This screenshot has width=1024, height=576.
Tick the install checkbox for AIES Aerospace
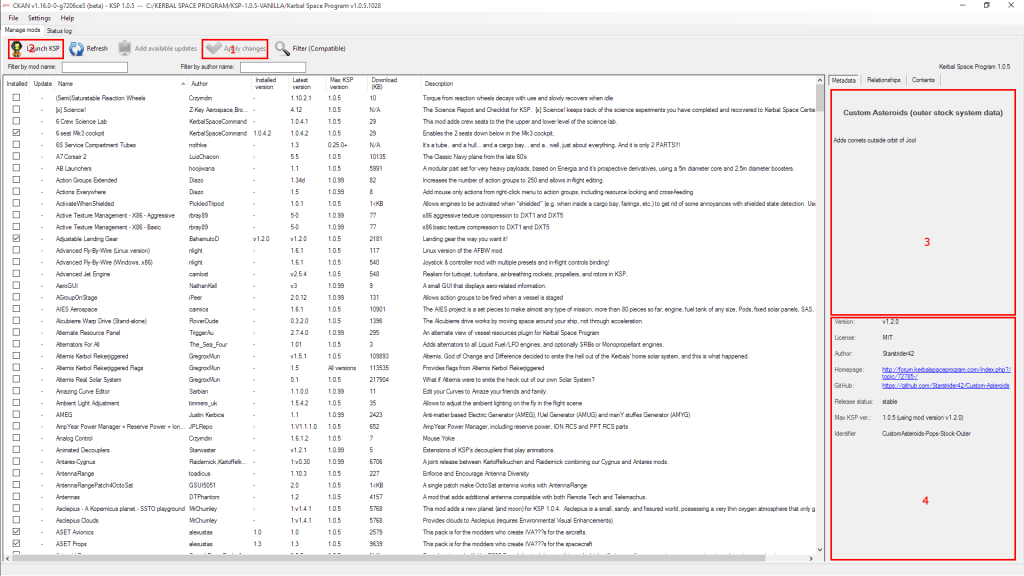(x=16, y=310)
